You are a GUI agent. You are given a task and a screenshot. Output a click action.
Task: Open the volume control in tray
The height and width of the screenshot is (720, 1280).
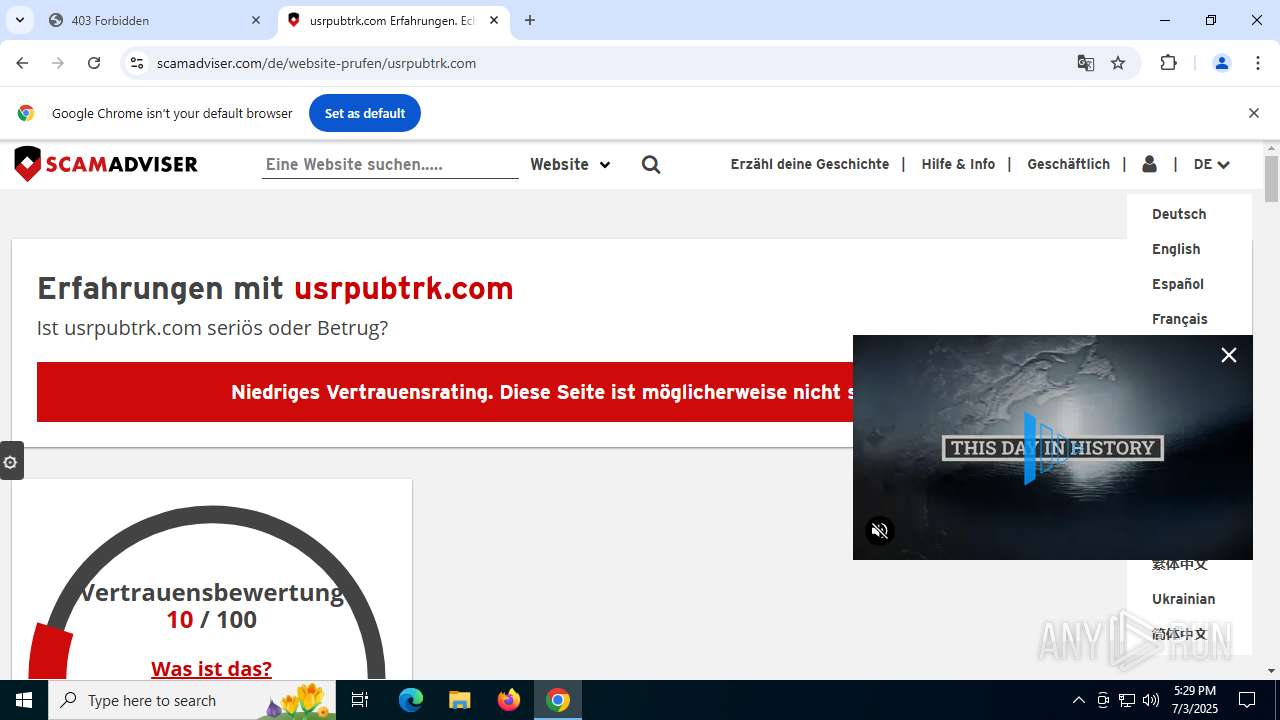click(x=1151, y=700)
